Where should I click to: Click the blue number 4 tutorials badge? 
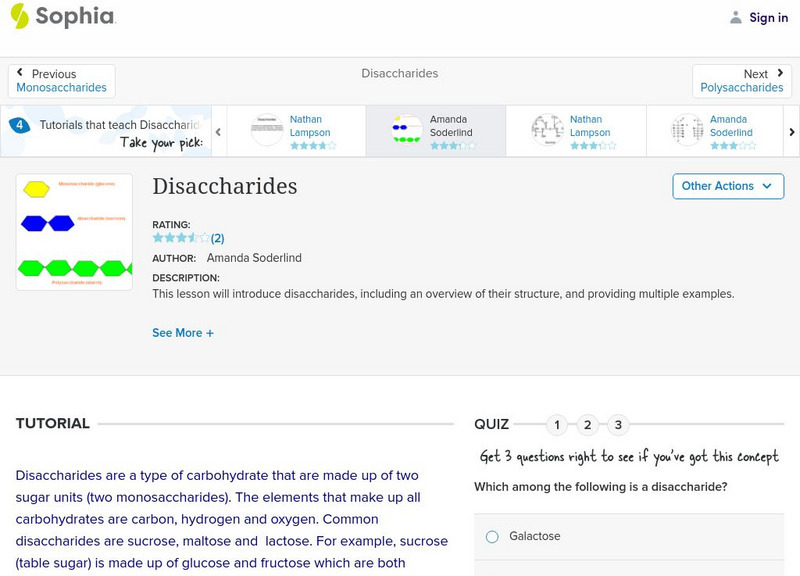[x=19, y=125]
